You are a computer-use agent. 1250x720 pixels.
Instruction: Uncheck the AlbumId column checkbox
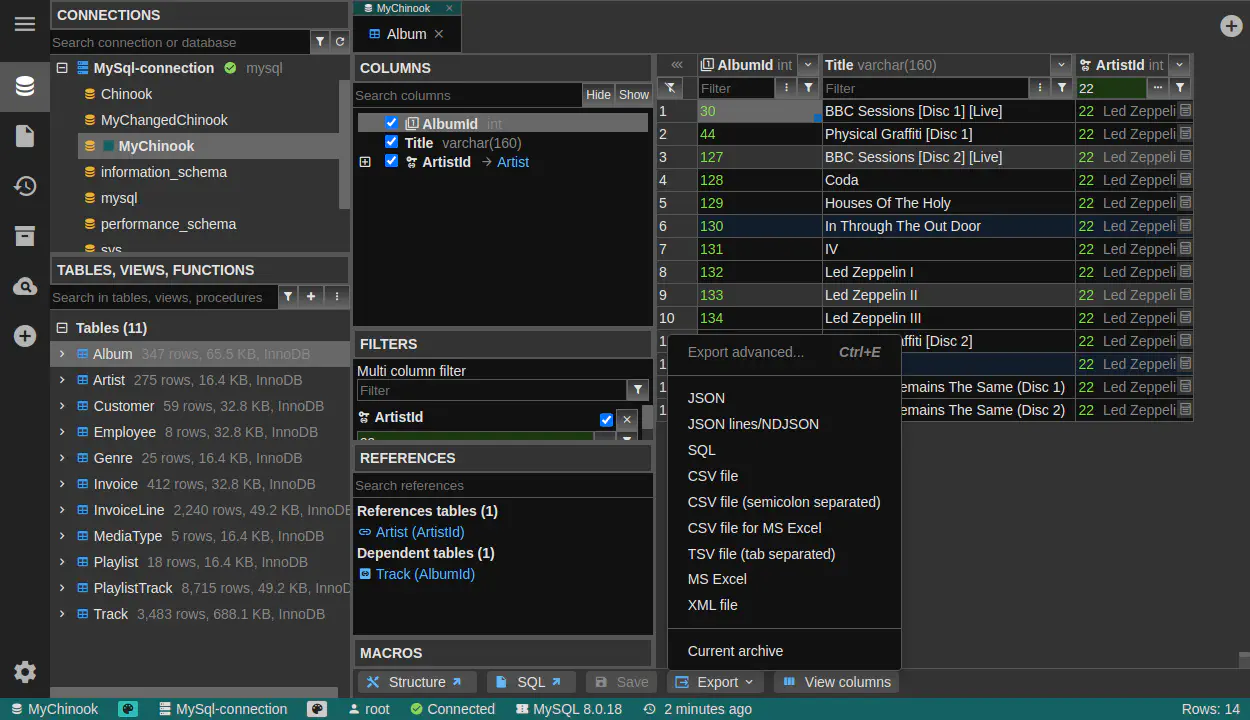click(391, 123)
